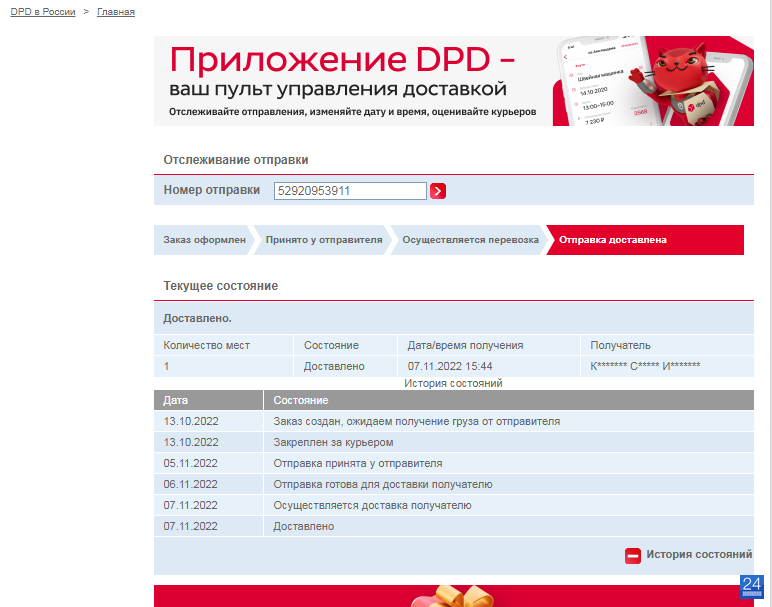772x607 pixels.
Task: Click the red gift banner at the bottom
Action: pyautogui.click(x=453, y=596)
